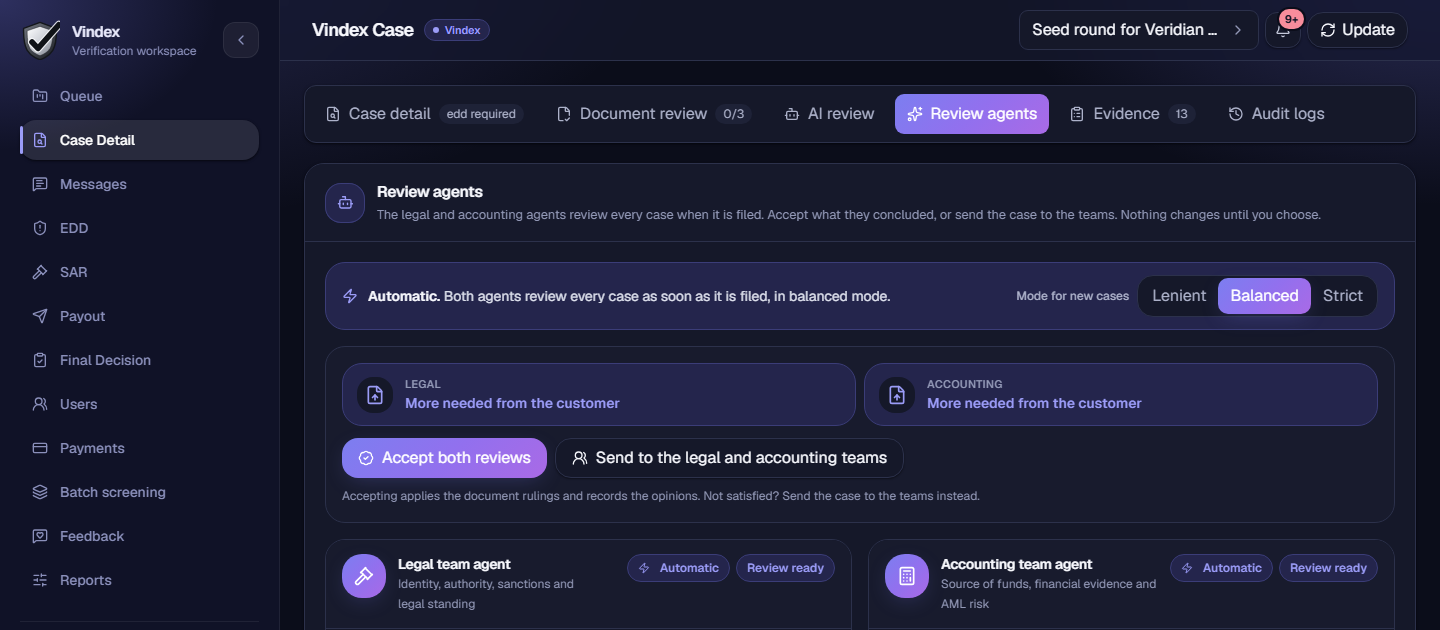
Task: Click Accept both reviews
Action: 444,458
